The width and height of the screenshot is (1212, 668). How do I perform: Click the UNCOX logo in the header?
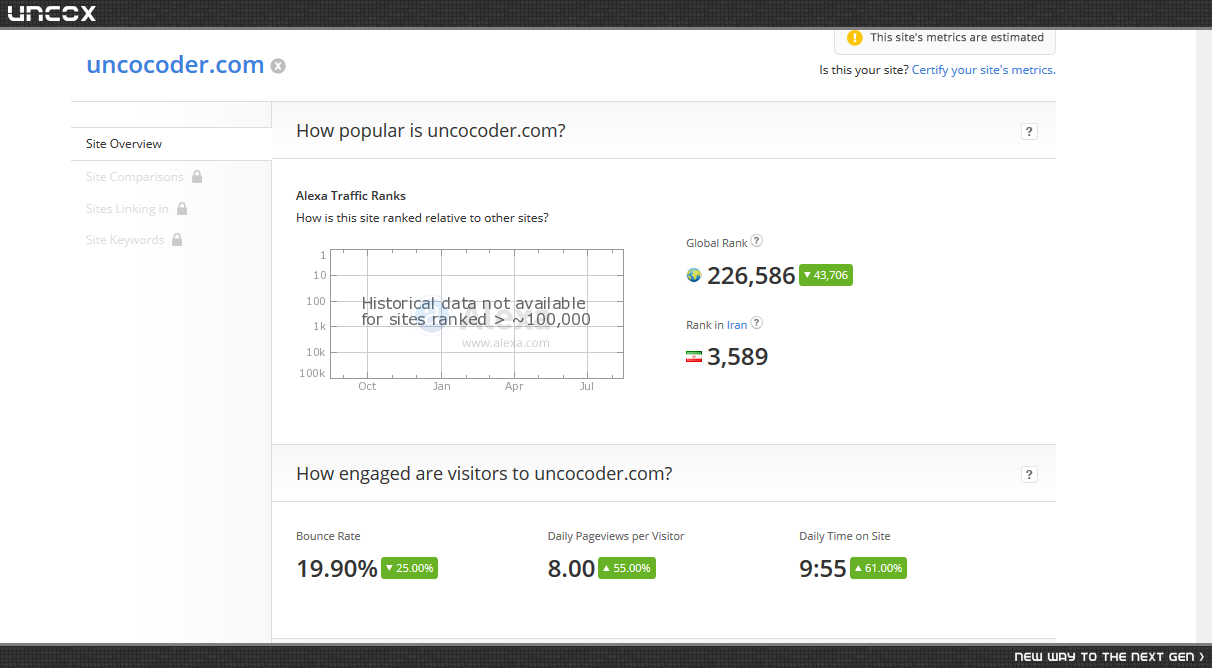point(52,13)
